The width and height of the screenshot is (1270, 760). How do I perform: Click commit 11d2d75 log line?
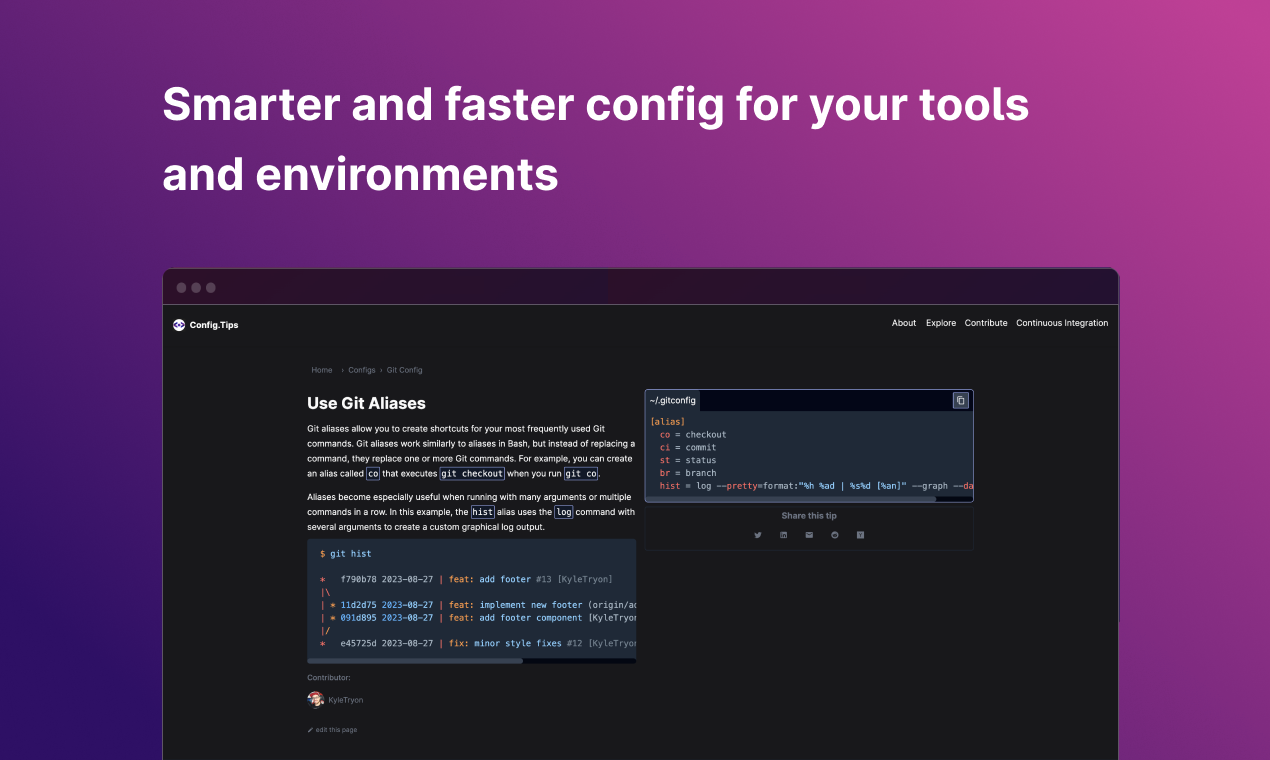[477, 605]
